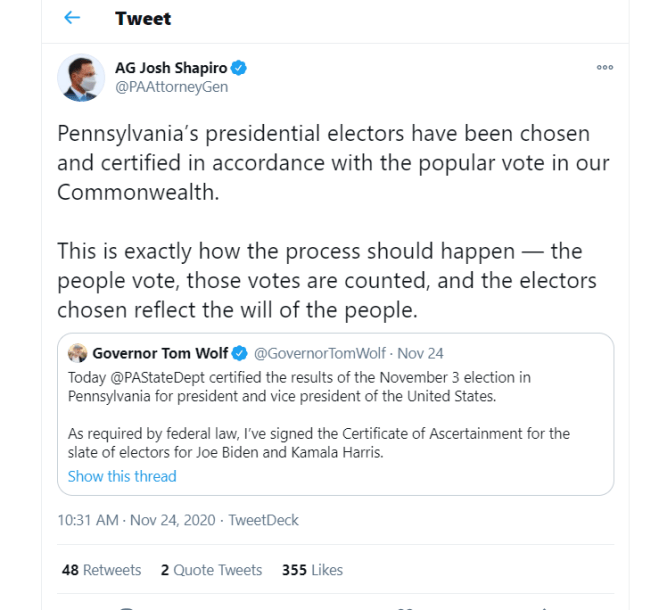
Task: Open Governor Tom Wolf name in quote
Action: (160, 353)
